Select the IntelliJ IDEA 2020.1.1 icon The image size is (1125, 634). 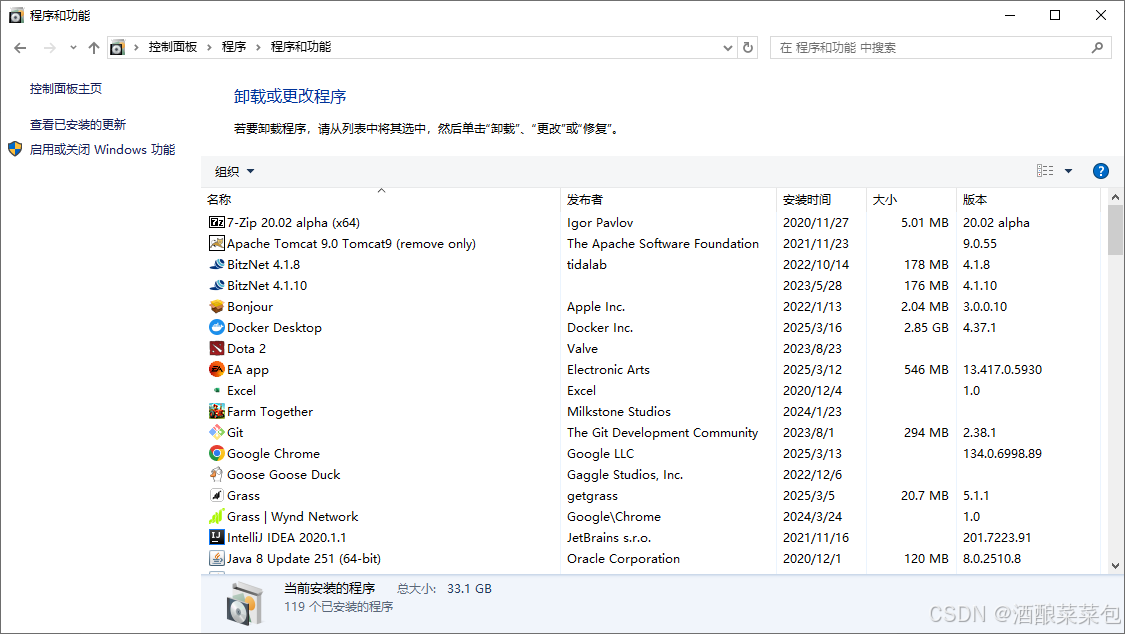click(x=217, y=537)
